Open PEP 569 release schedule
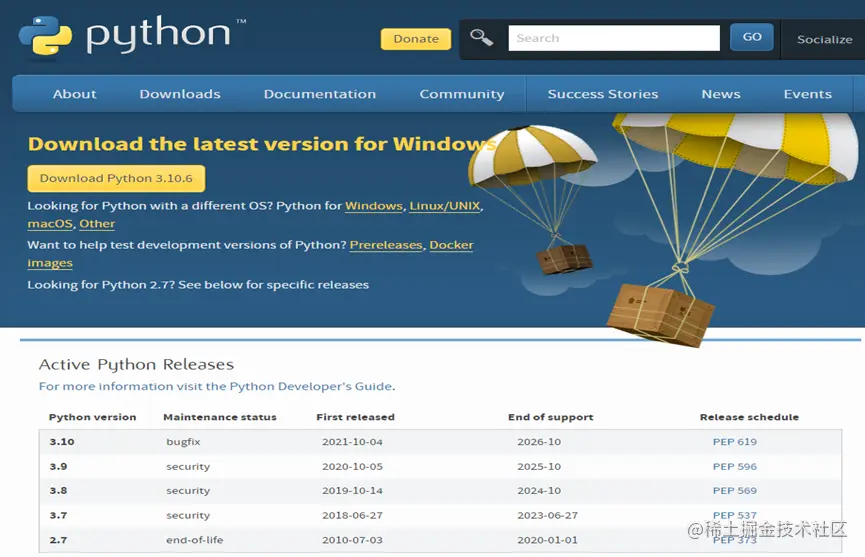 tap(735, 491)
